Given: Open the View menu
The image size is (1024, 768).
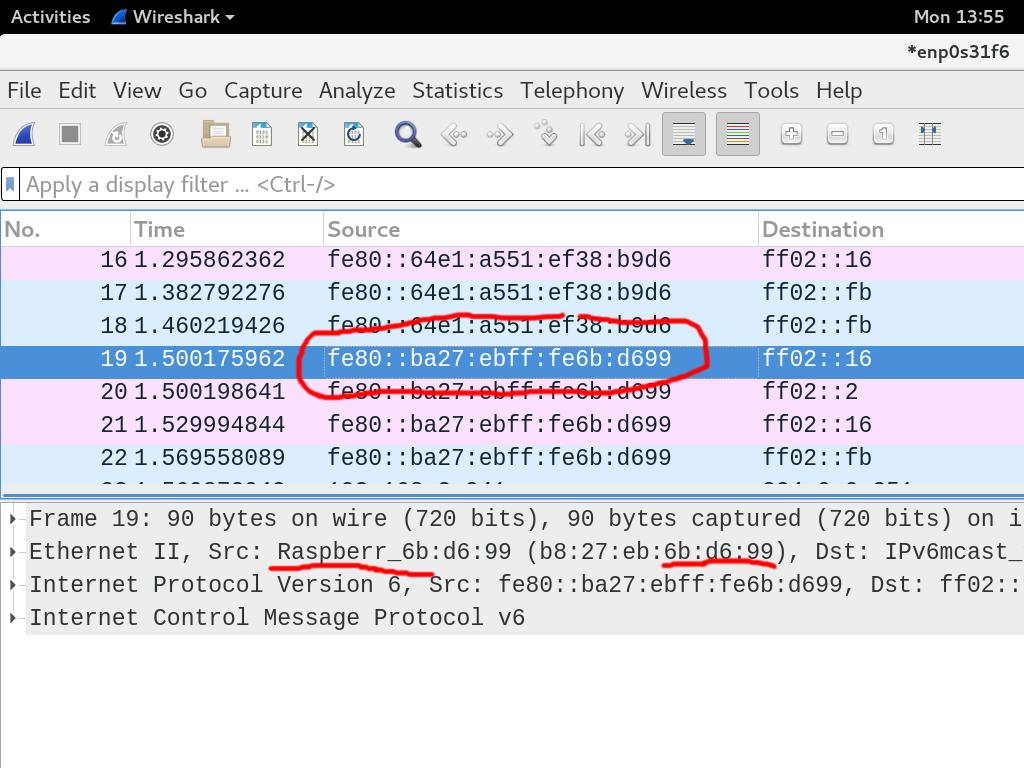Looking at the screenshot, I should [137, 90].
